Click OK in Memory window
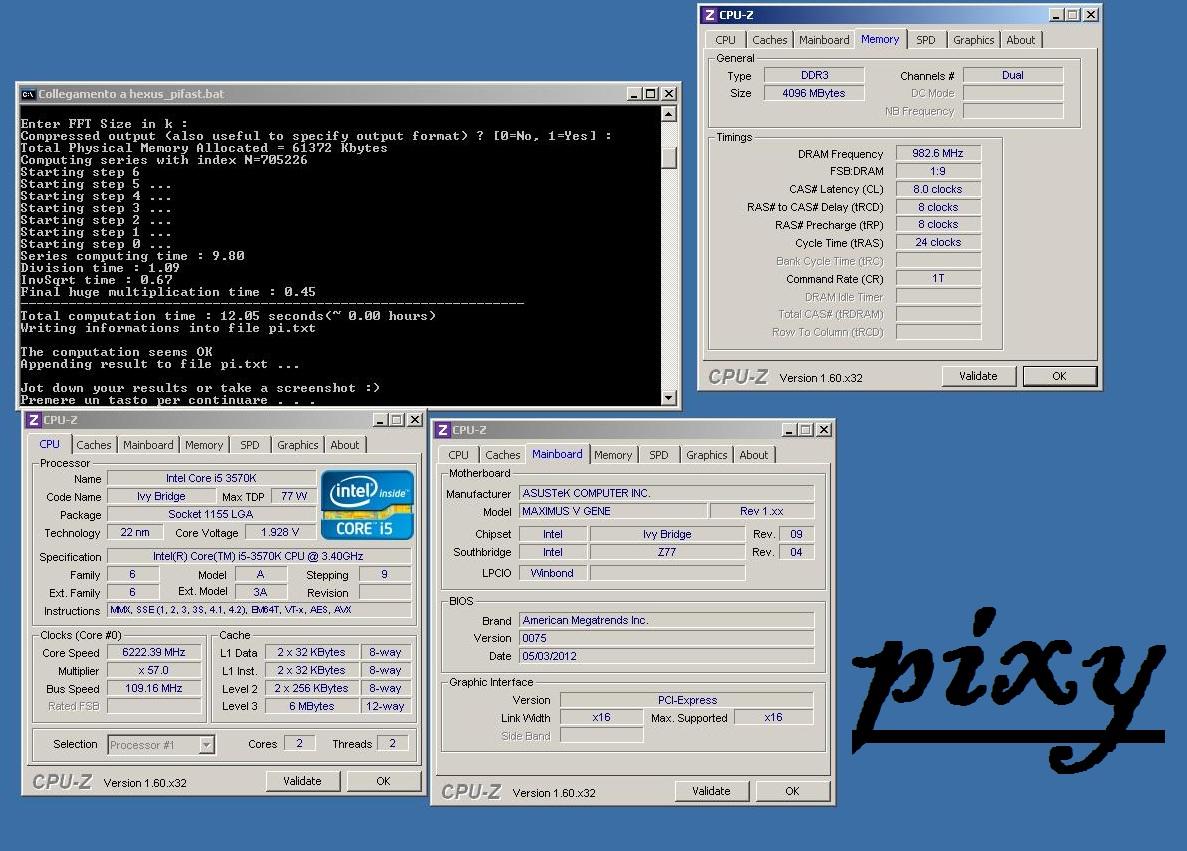The image size is (1187, 851). click(1059, 376)
